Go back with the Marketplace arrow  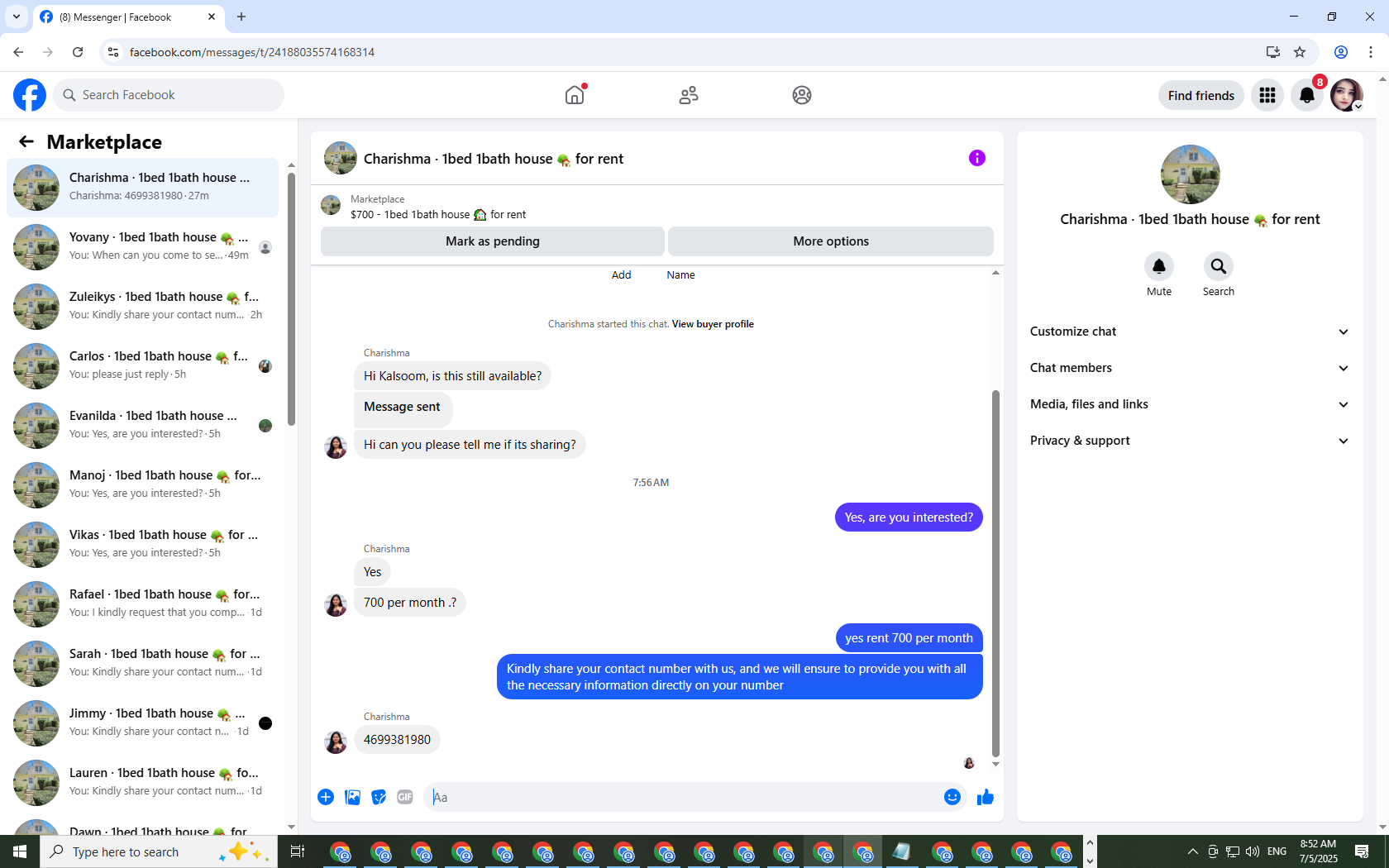(x=26, y=141)
